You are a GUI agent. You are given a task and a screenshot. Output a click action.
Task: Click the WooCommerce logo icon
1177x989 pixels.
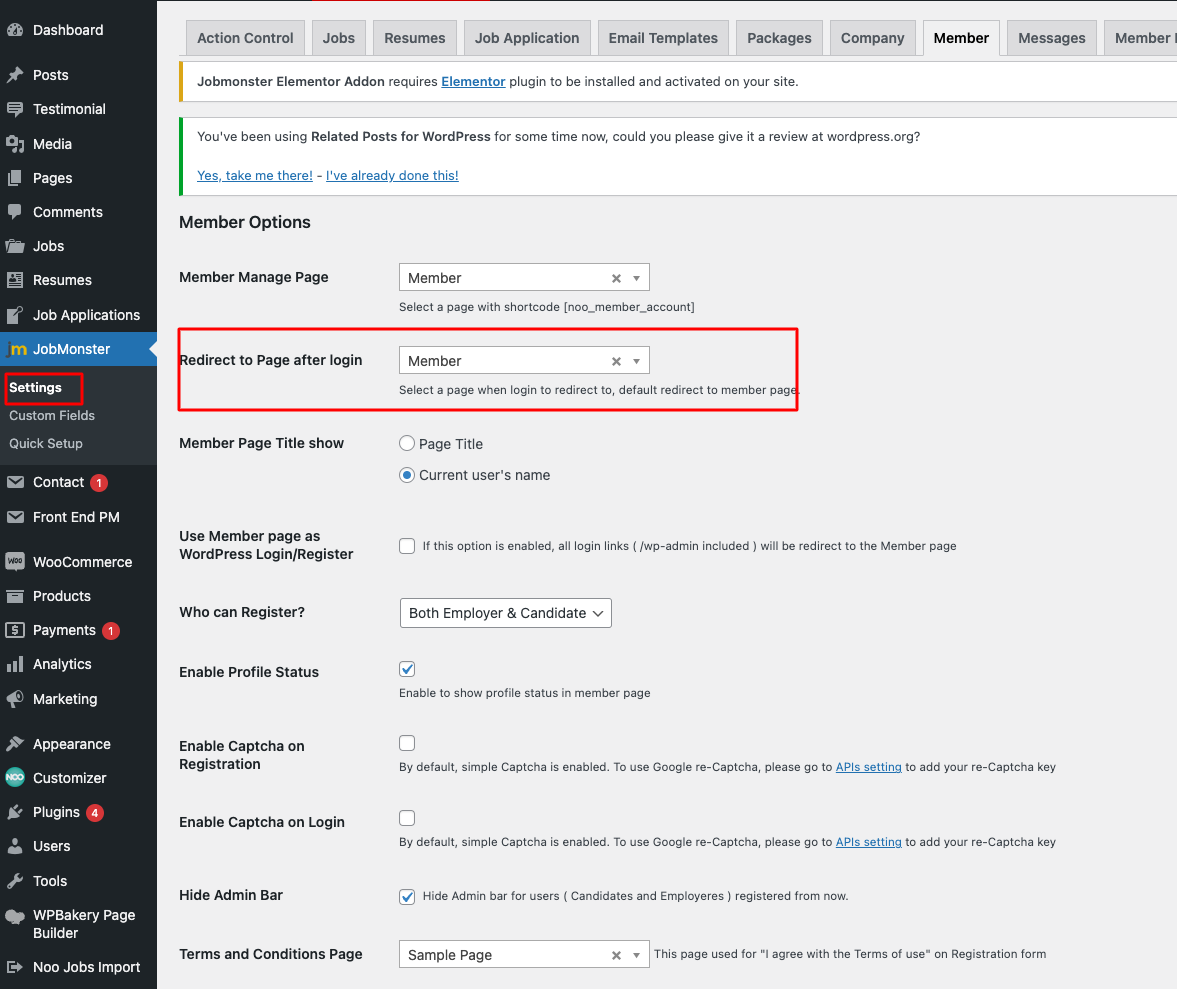pos(15,561)
